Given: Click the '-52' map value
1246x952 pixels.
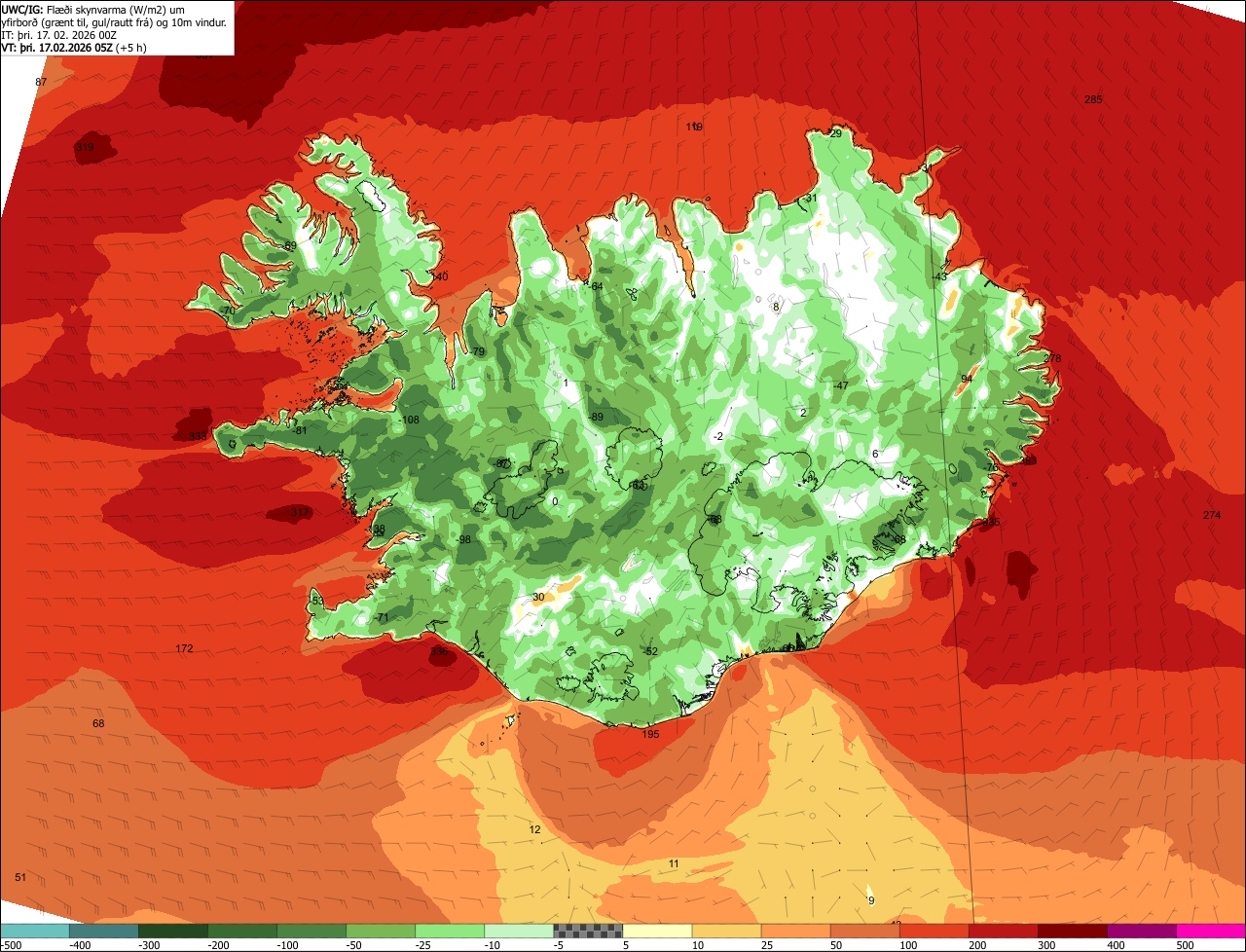Looking at the screenshot, I should click(649, 651).
